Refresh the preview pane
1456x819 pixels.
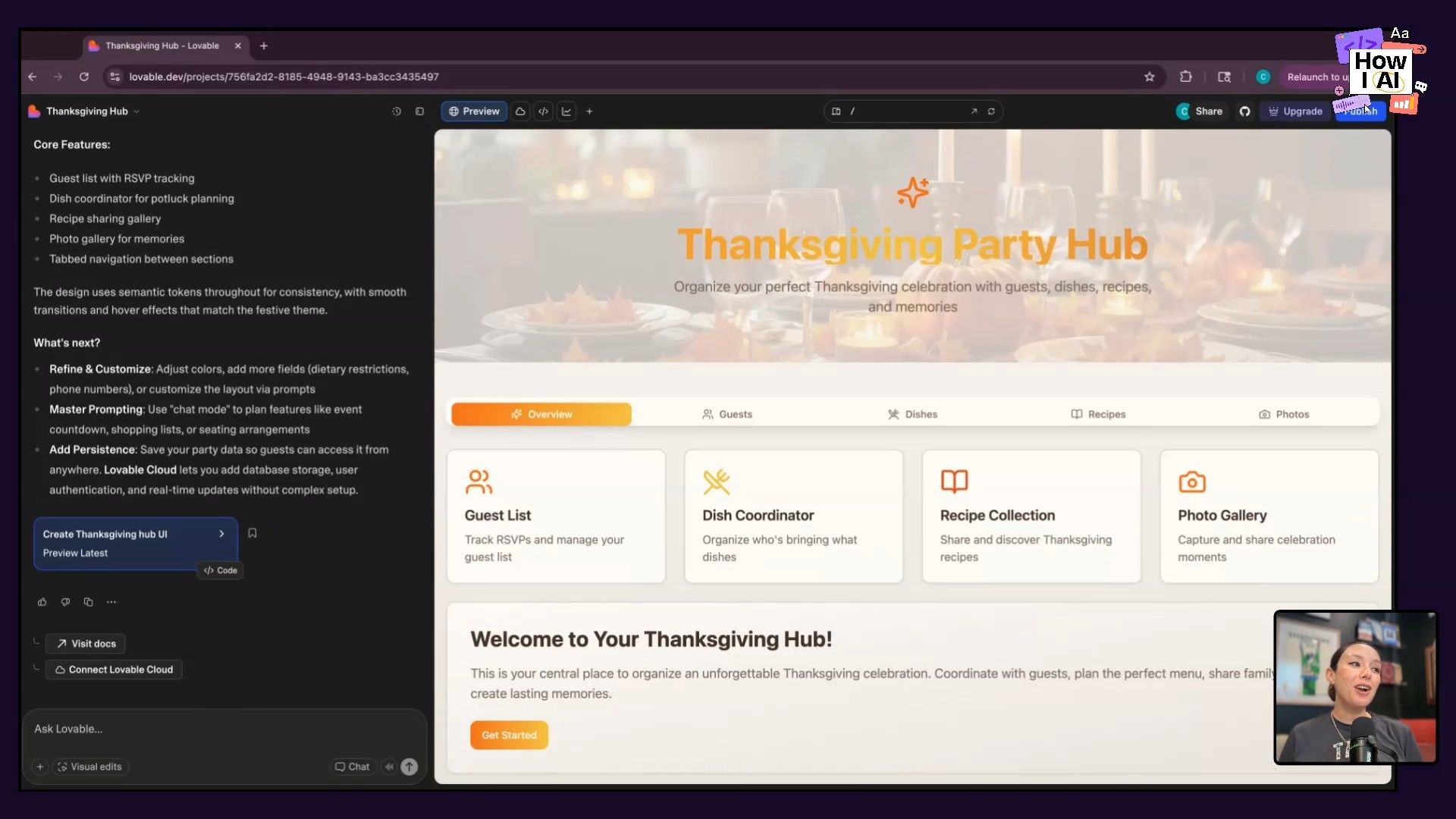pyautogui.click(x=991, y=111)
